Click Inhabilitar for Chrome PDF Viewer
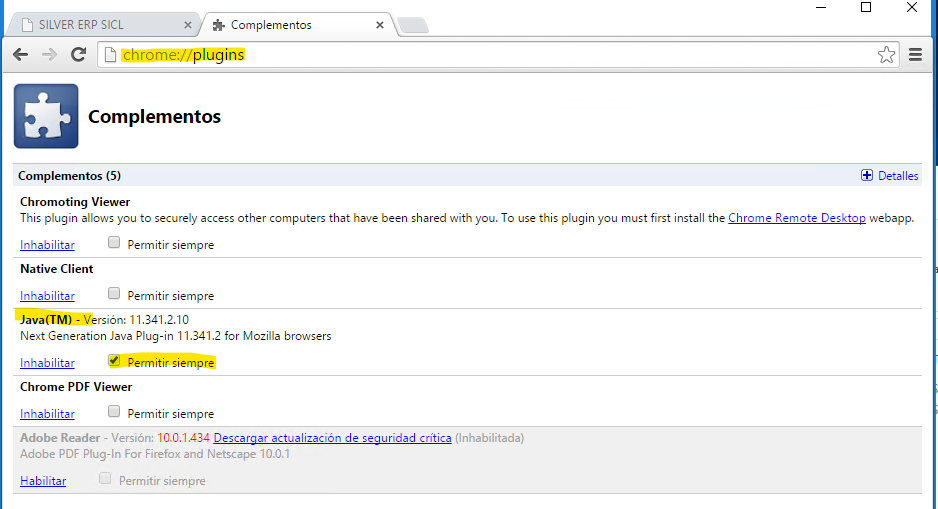Viewport: 938px width, 509px height. click(x=47, y=413)
